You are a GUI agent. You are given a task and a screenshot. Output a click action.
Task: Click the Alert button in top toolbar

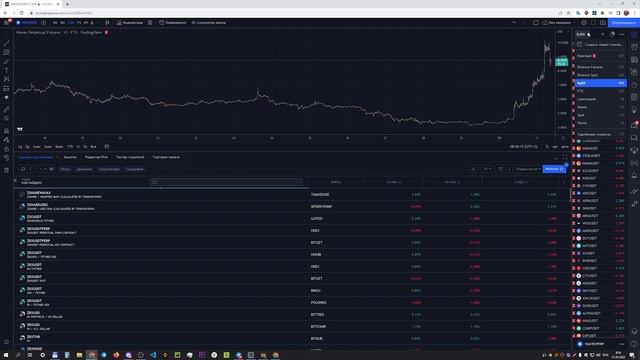173,22
